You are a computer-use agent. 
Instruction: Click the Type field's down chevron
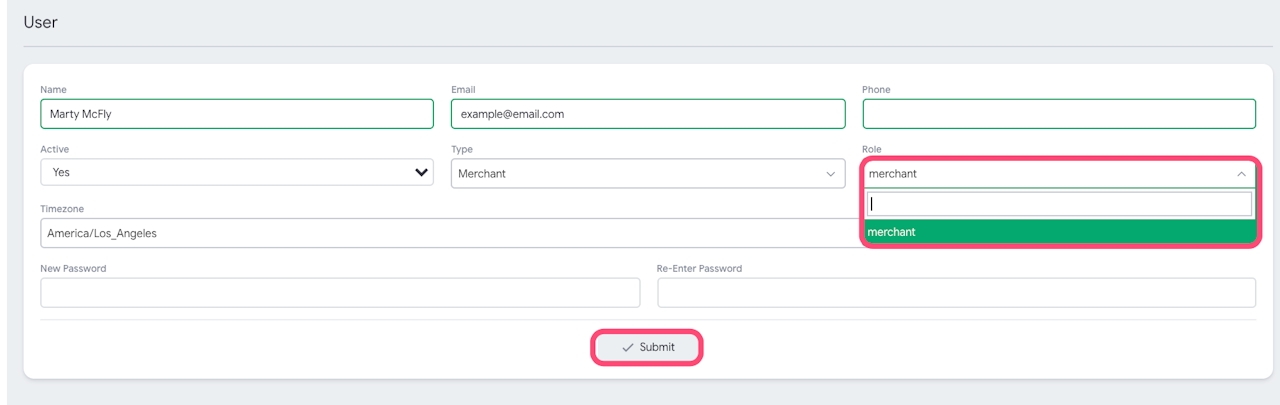pyautogui.click(x=830, y=174)
